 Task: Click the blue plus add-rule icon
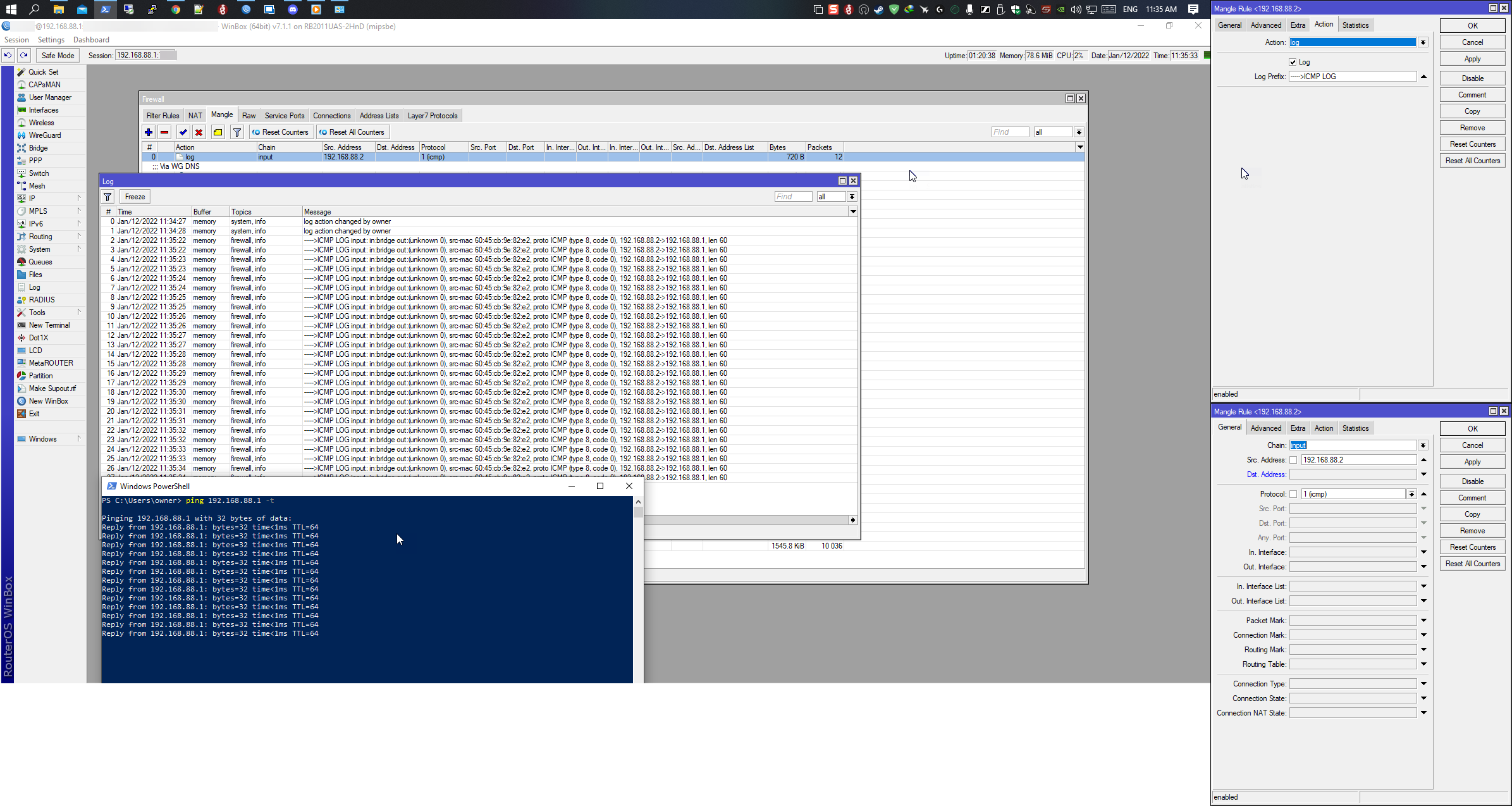[149, 132]
